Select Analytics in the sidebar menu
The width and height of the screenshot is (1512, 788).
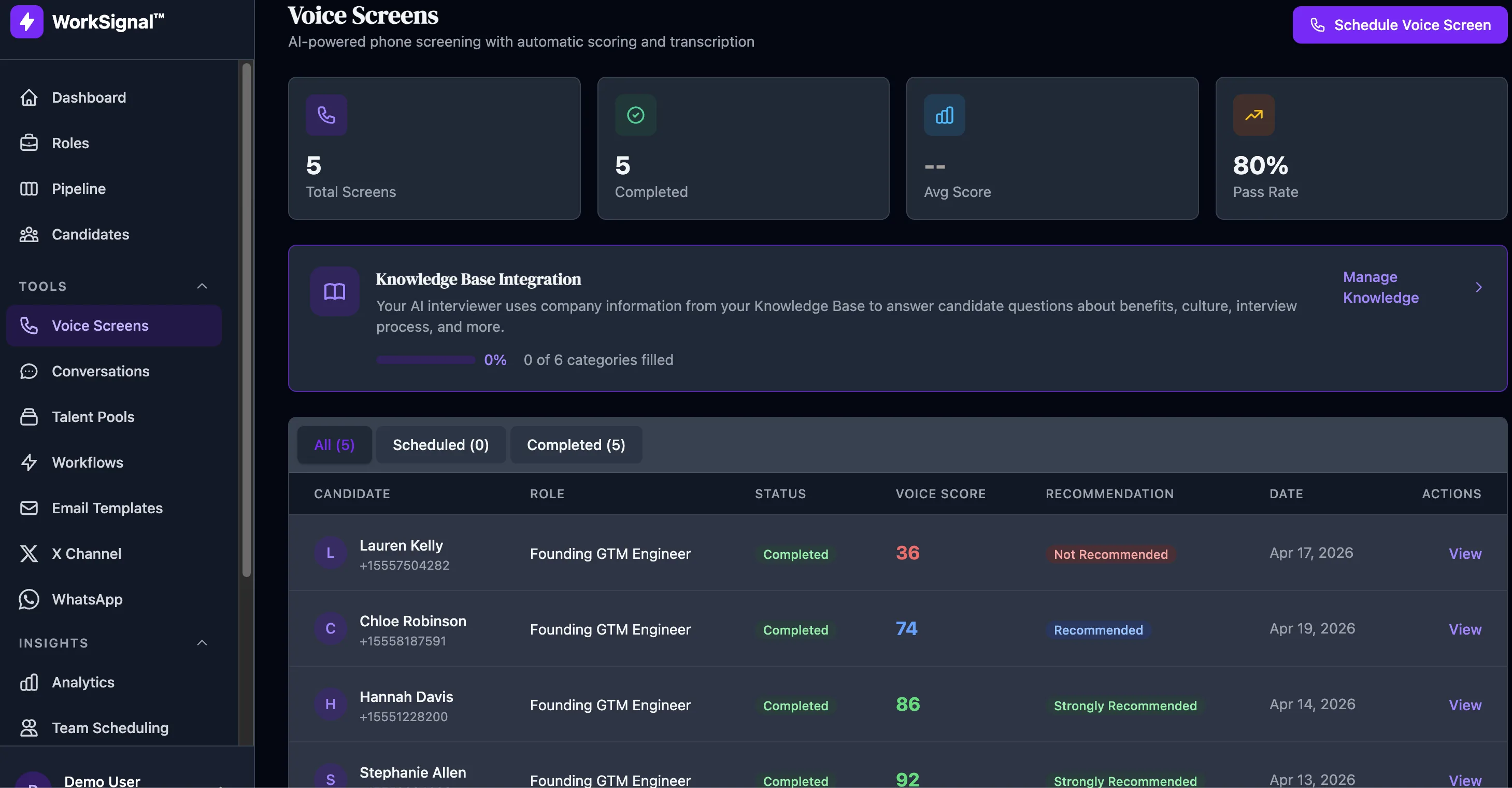point(114,682)
